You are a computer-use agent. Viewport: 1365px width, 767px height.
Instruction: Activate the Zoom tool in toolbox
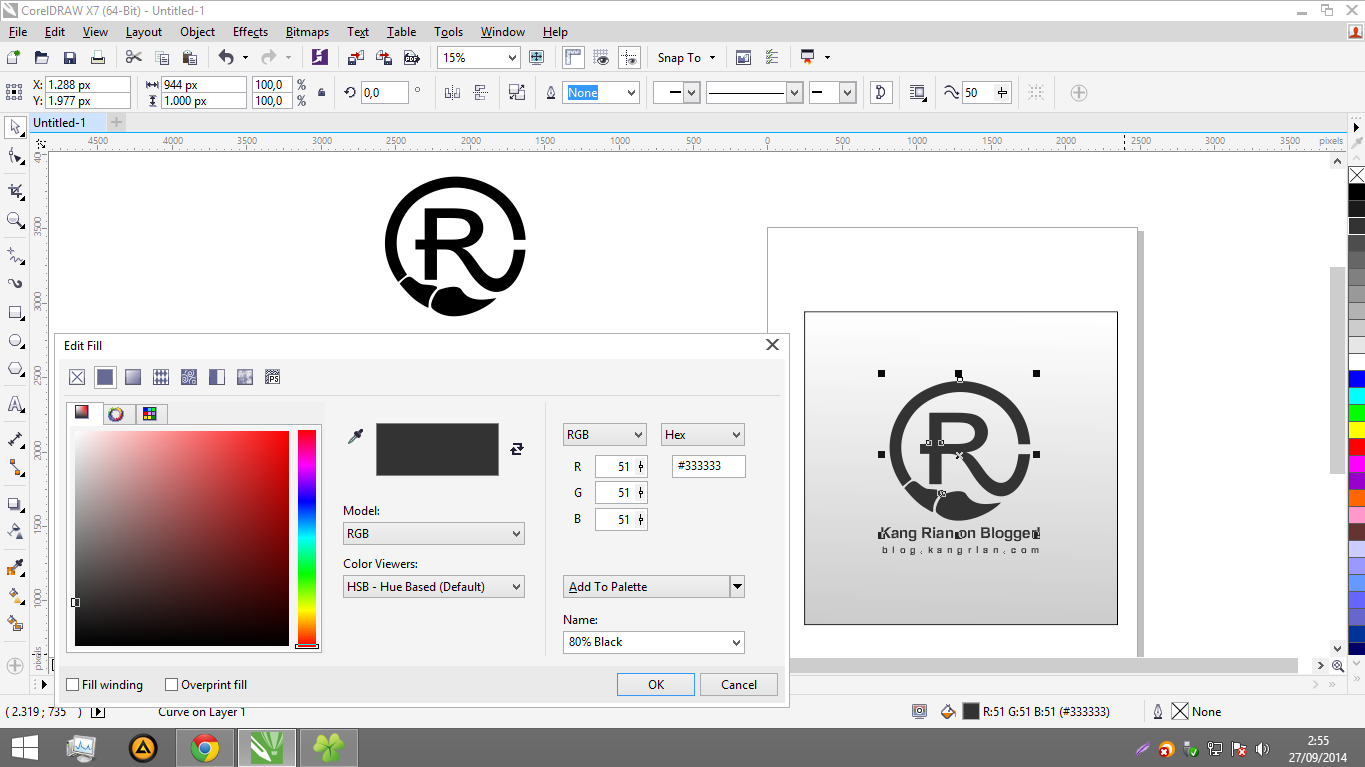click(15, 220)
